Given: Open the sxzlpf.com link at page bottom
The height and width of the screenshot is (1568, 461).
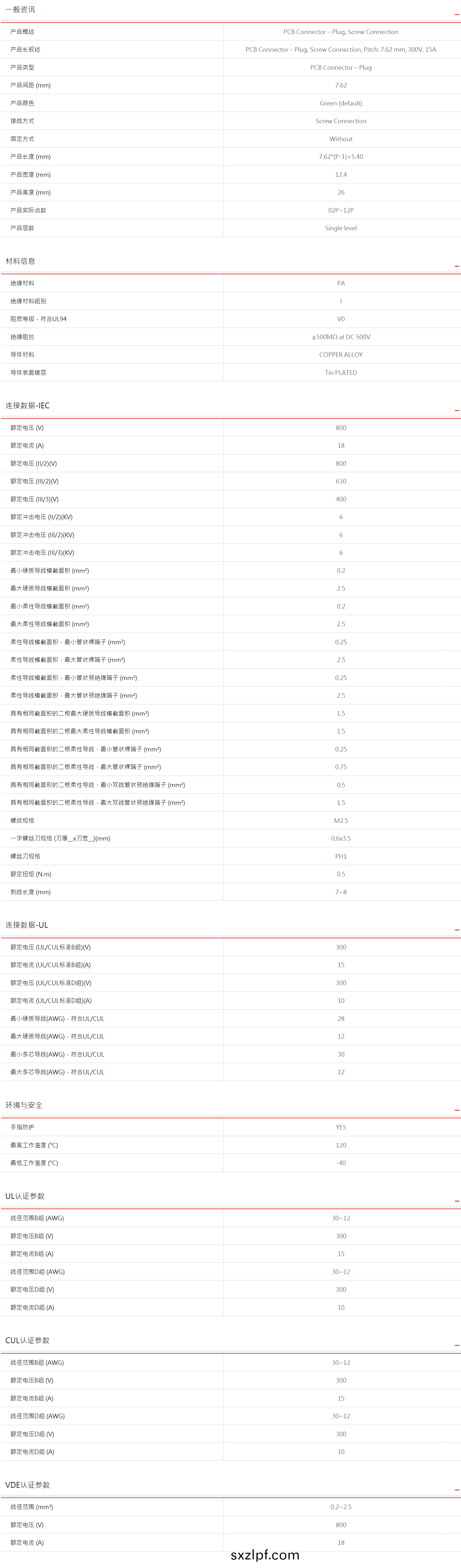Looking at the screenshot, I should pos(265,1555).
